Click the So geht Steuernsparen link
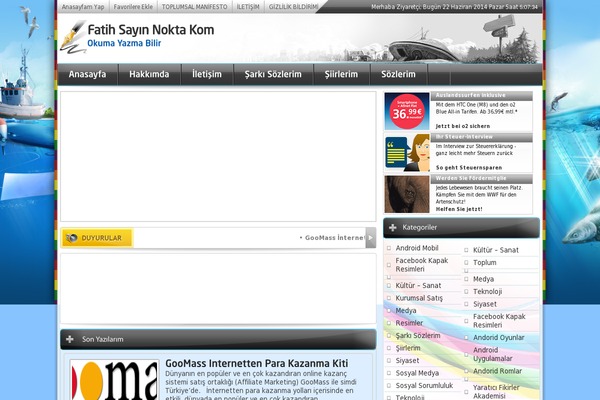The width and height of the screenshot is (600, 400). [469, 168]
